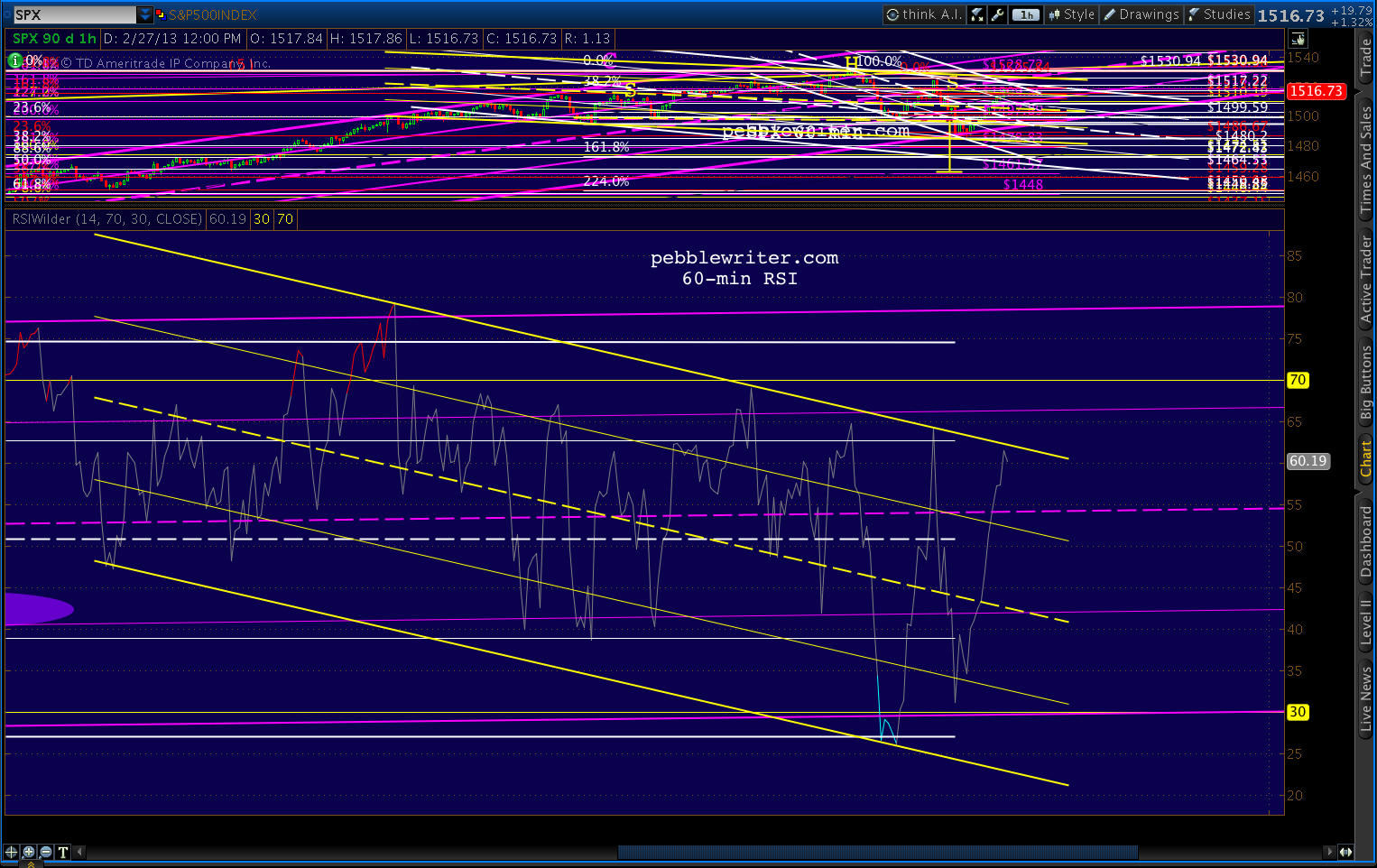Click the green info icon on the chart

[x=15, y=60]
